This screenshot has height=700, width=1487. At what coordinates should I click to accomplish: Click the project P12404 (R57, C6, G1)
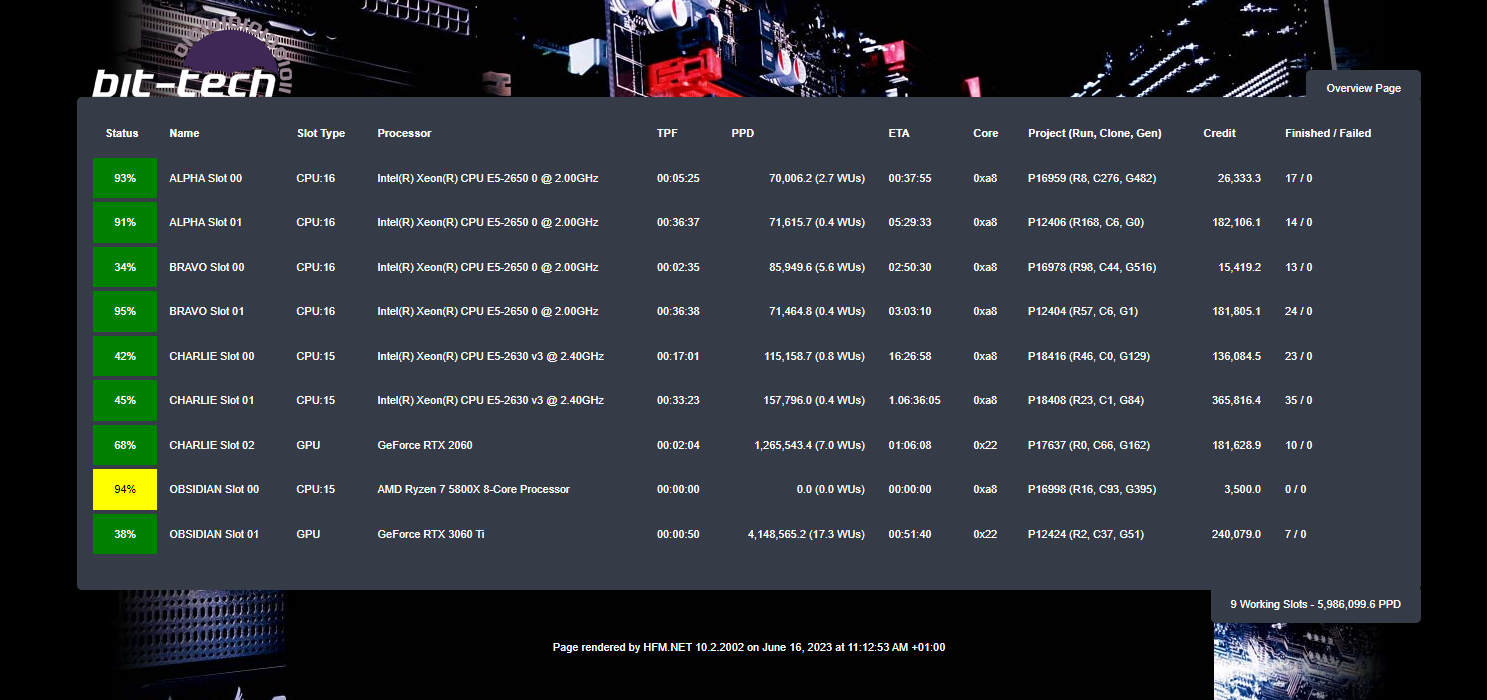tap(1083, 311)
